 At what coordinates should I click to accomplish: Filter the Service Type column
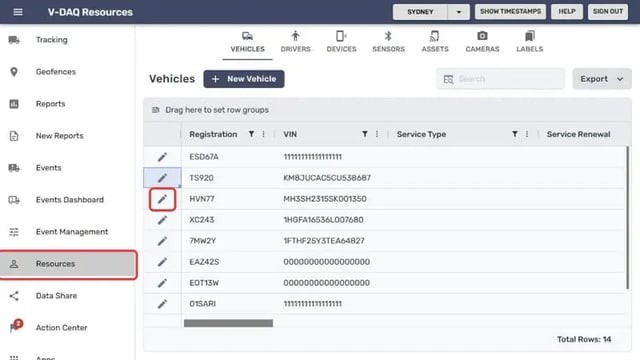pos(515,134)
